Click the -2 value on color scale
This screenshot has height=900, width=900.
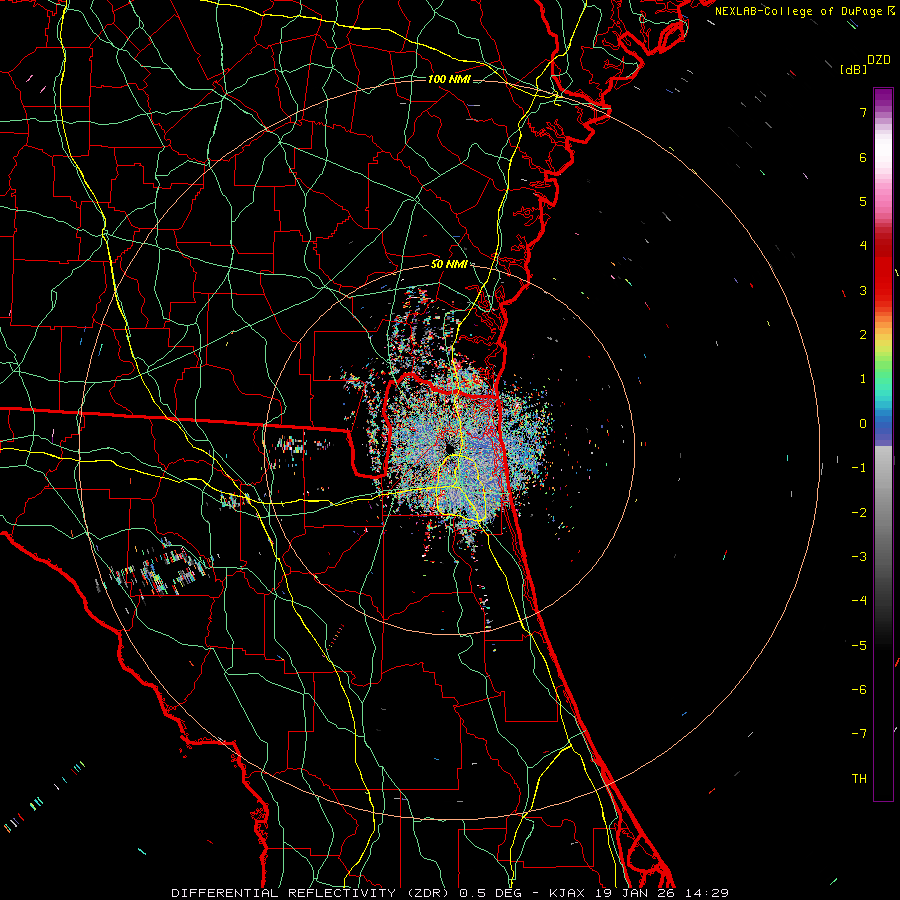click(859, 513)
